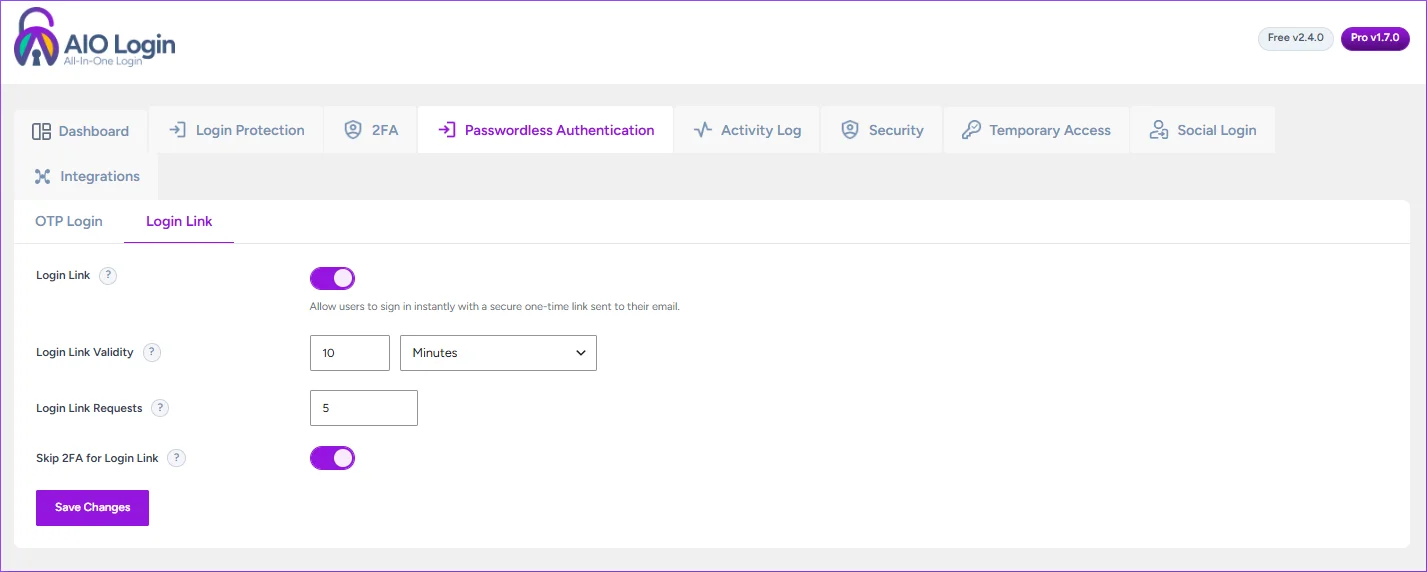This screenshot has height=572, width=1427.
Task: Click the Save Changes button
Action: (92, 507)
